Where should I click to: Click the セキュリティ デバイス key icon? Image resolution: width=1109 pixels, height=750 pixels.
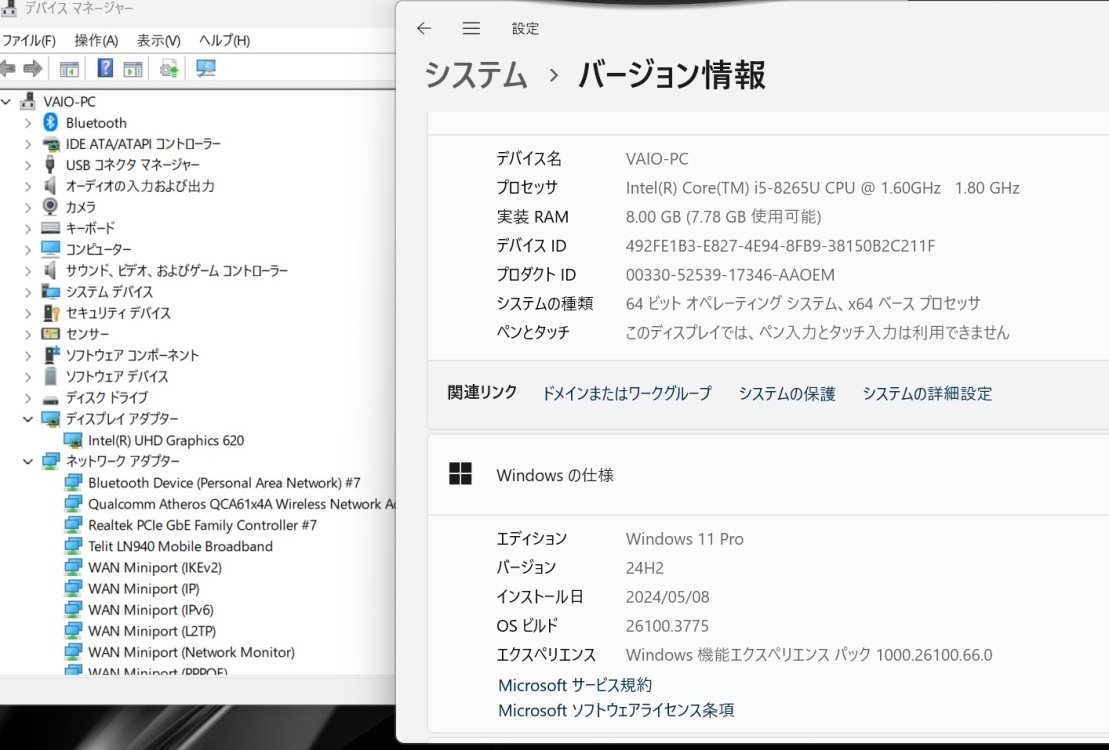pos(51,313)
